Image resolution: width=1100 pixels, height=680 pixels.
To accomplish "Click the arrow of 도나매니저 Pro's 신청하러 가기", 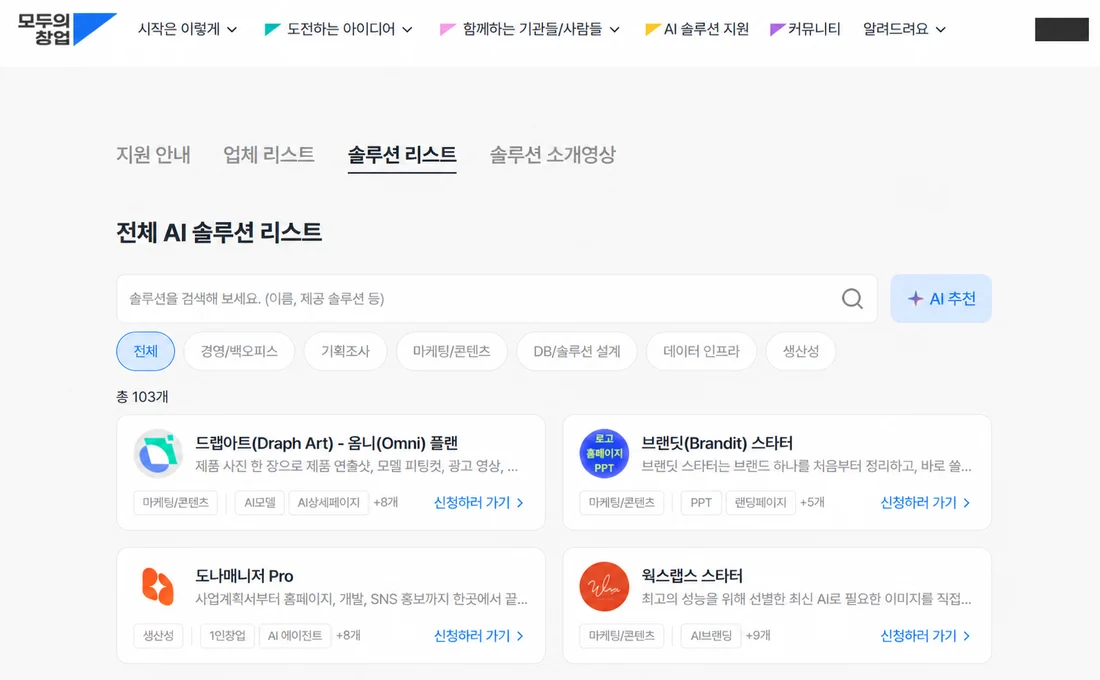I will click(520, 636).
